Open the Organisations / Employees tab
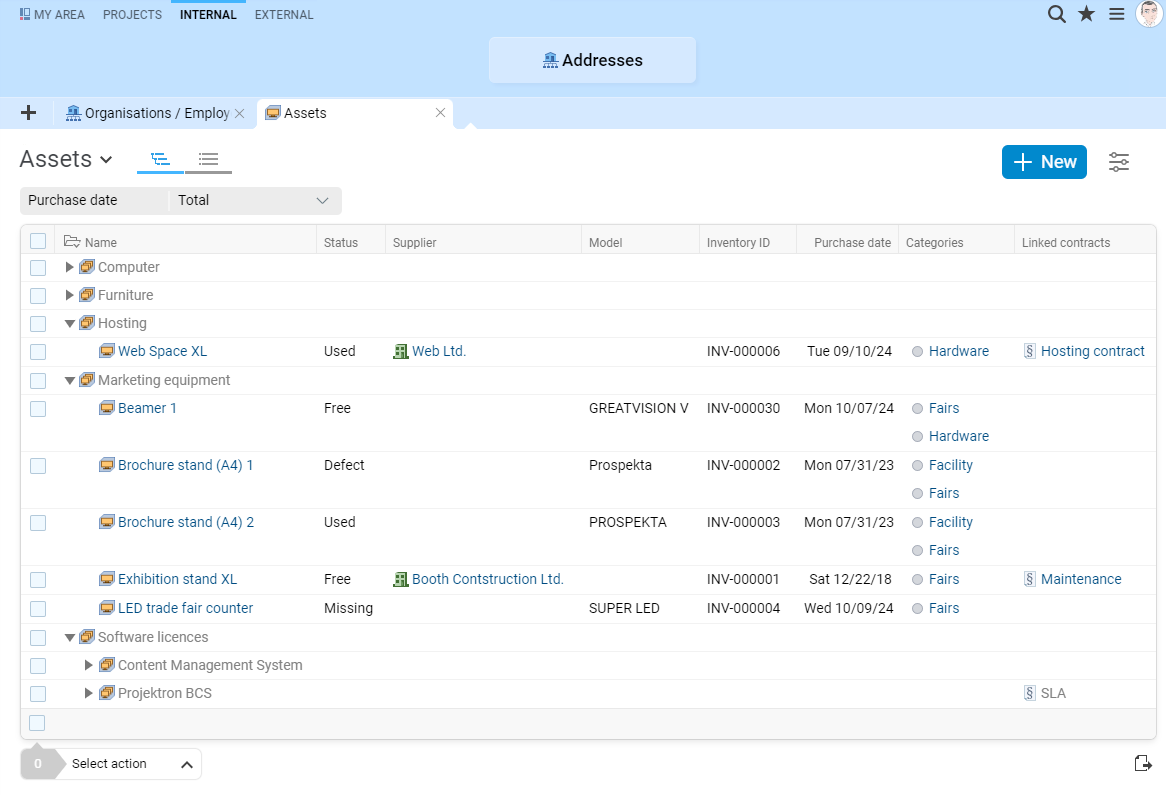The image size is (1166, 795). [148, 113]
